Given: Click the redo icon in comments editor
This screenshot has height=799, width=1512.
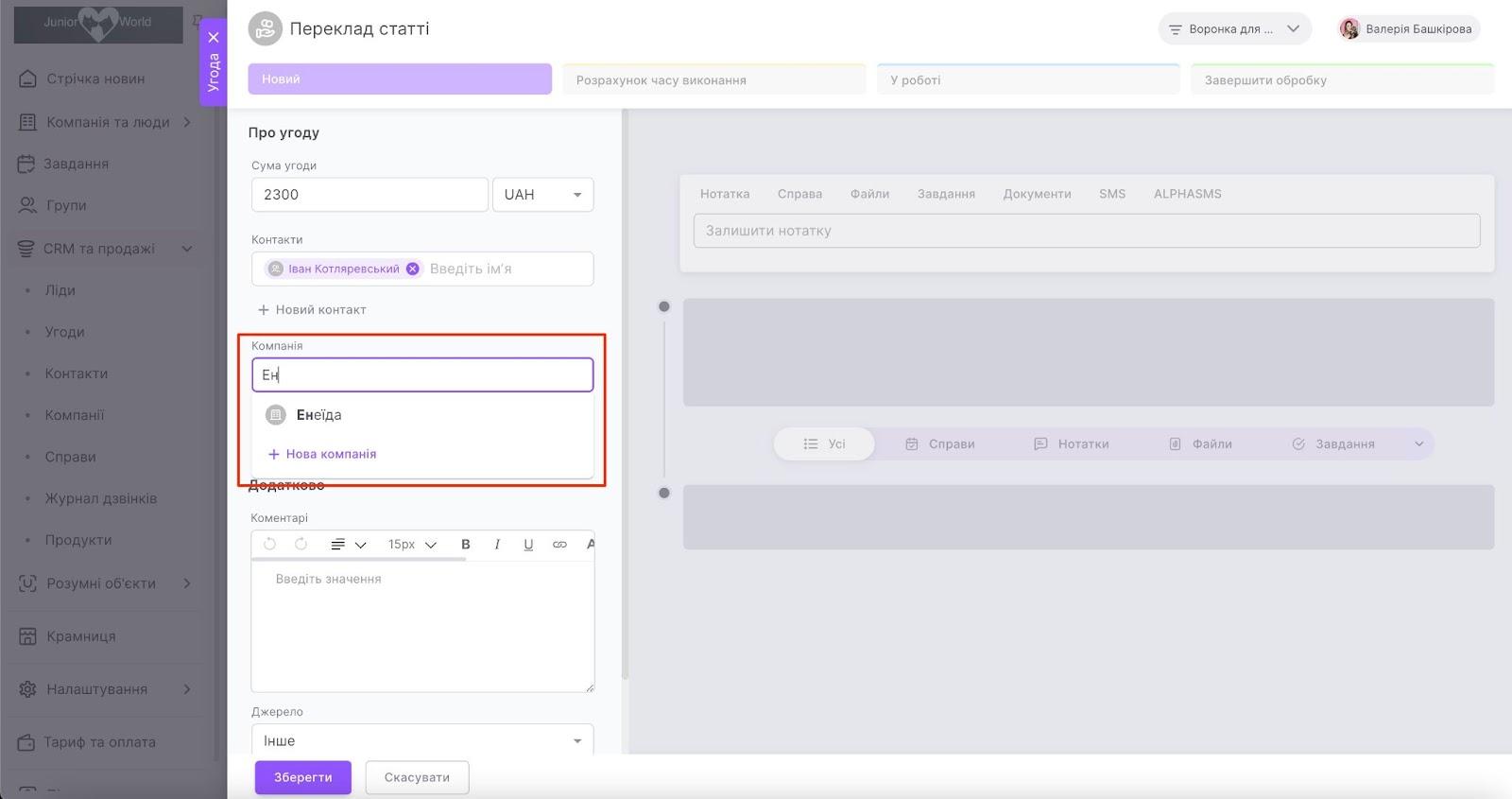Looking at the screenshot, I should tap(301, 545).
